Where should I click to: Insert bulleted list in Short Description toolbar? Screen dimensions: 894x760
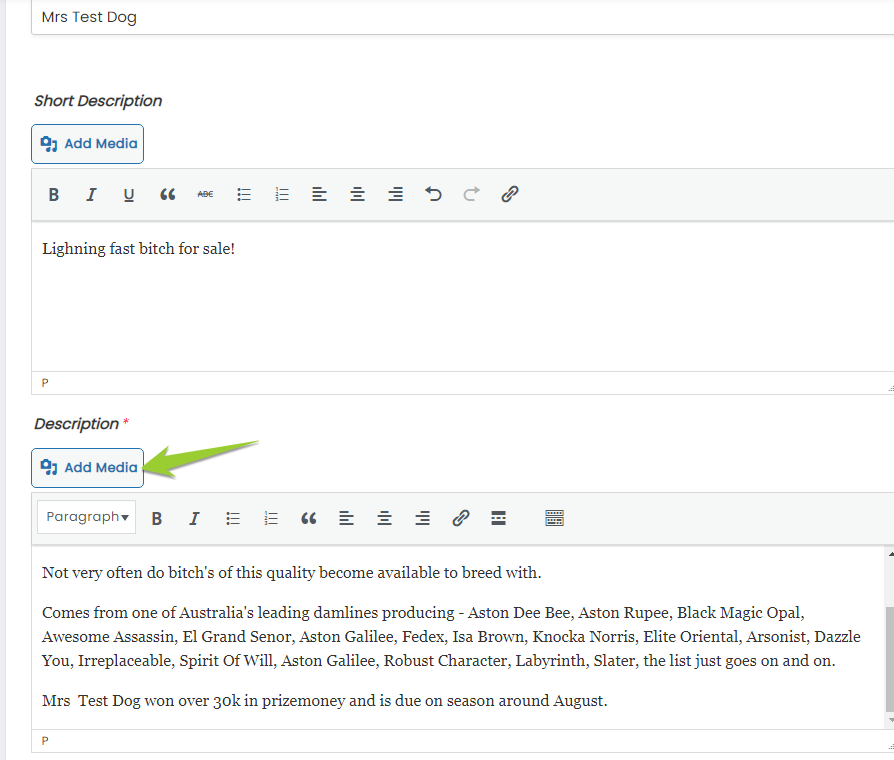pyautogui.click(x=244, y=195)
